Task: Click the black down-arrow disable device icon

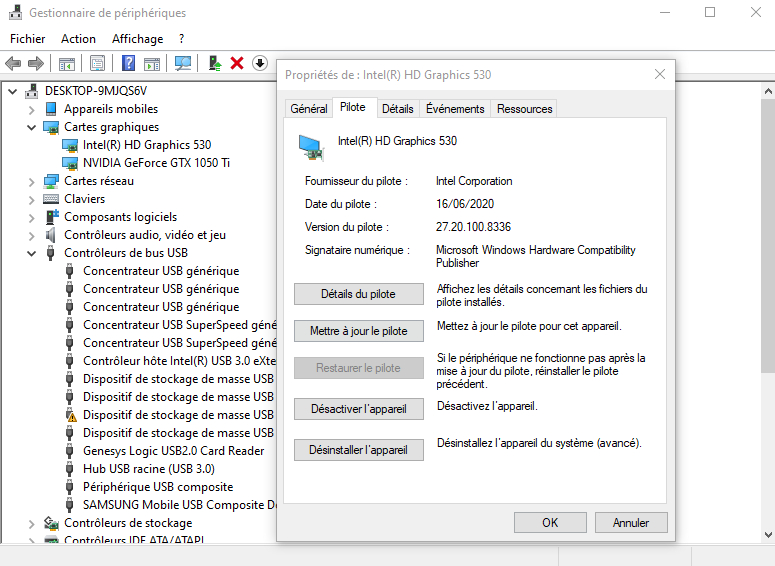Action: (260, 63)
